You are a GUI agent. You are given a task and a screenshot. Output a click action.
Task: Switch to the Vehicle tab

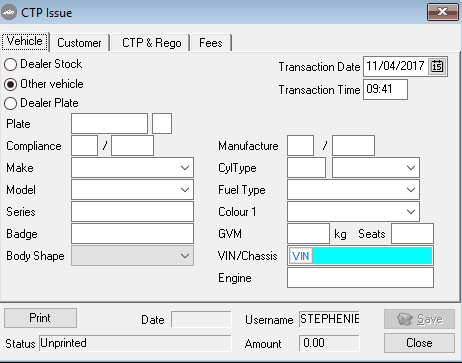click(x=25, y=41)
